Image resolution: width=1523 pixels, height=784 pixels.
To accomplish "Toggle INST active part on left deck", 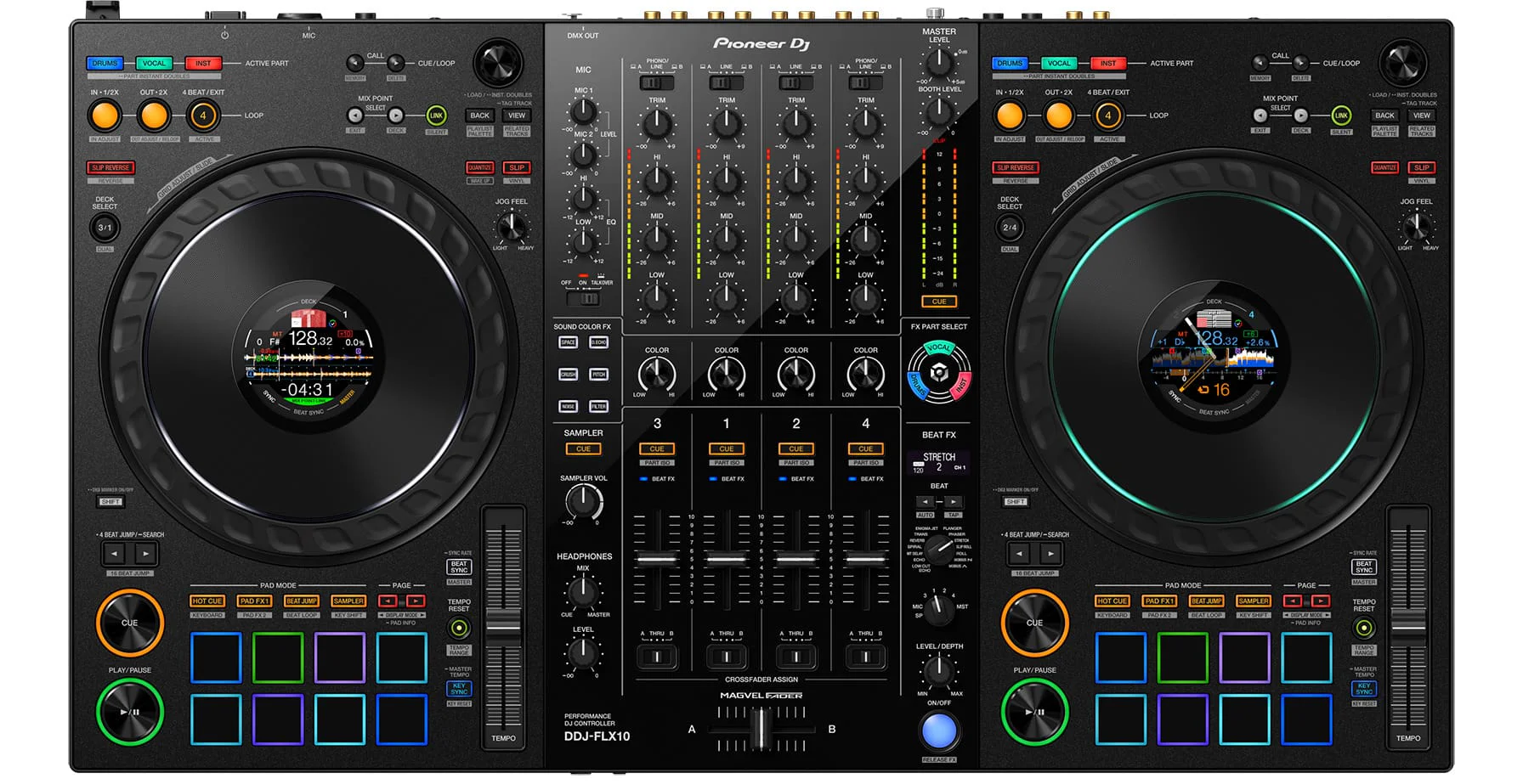I will coord(203,63).
